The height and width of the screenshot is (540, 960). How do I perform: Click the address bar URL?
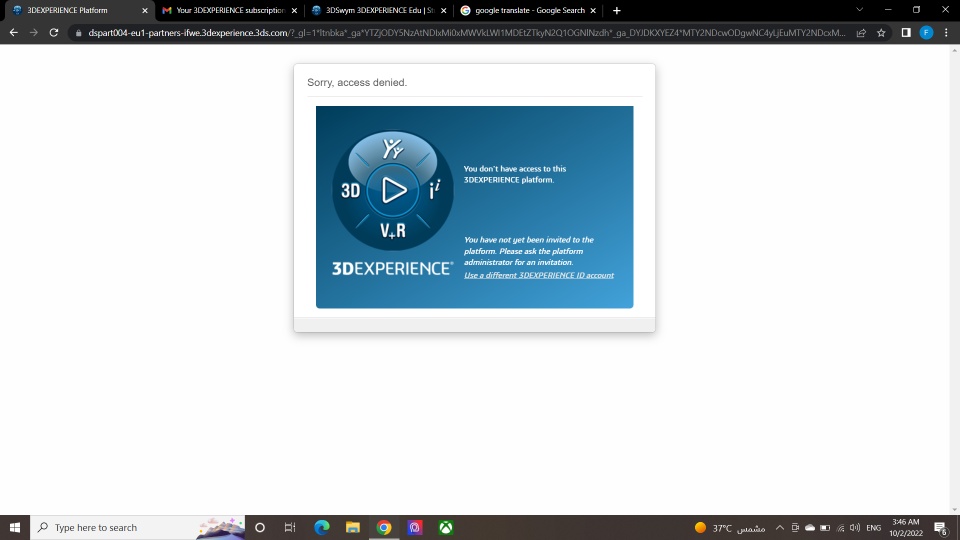[x=467, y=33]
